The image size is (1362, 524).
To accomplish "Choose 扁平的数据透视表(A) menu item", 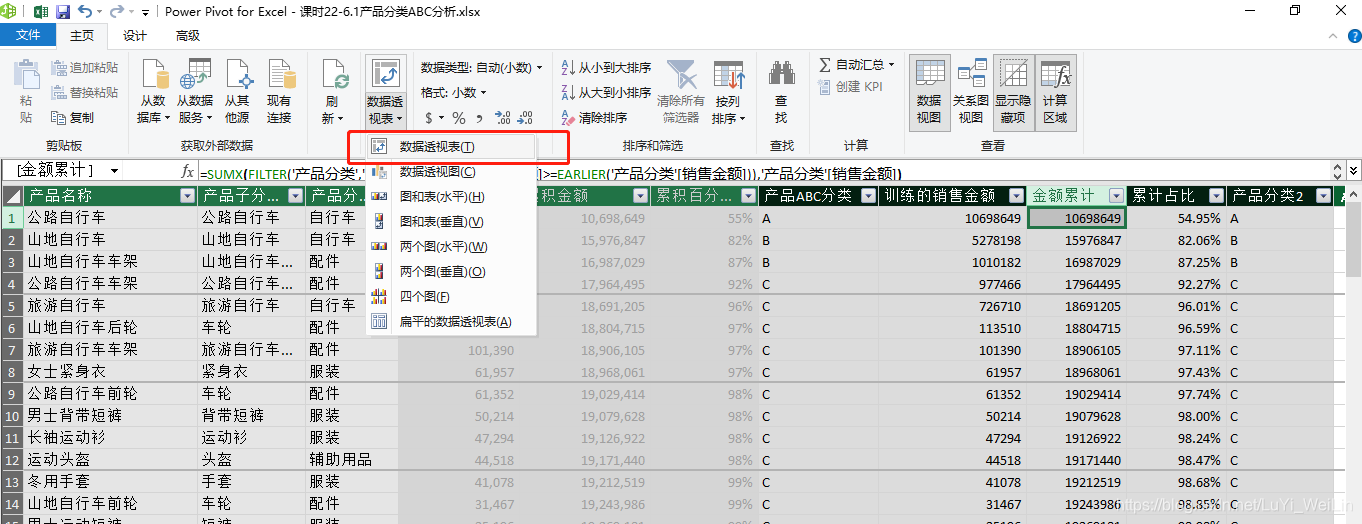I will pos(451,321).
